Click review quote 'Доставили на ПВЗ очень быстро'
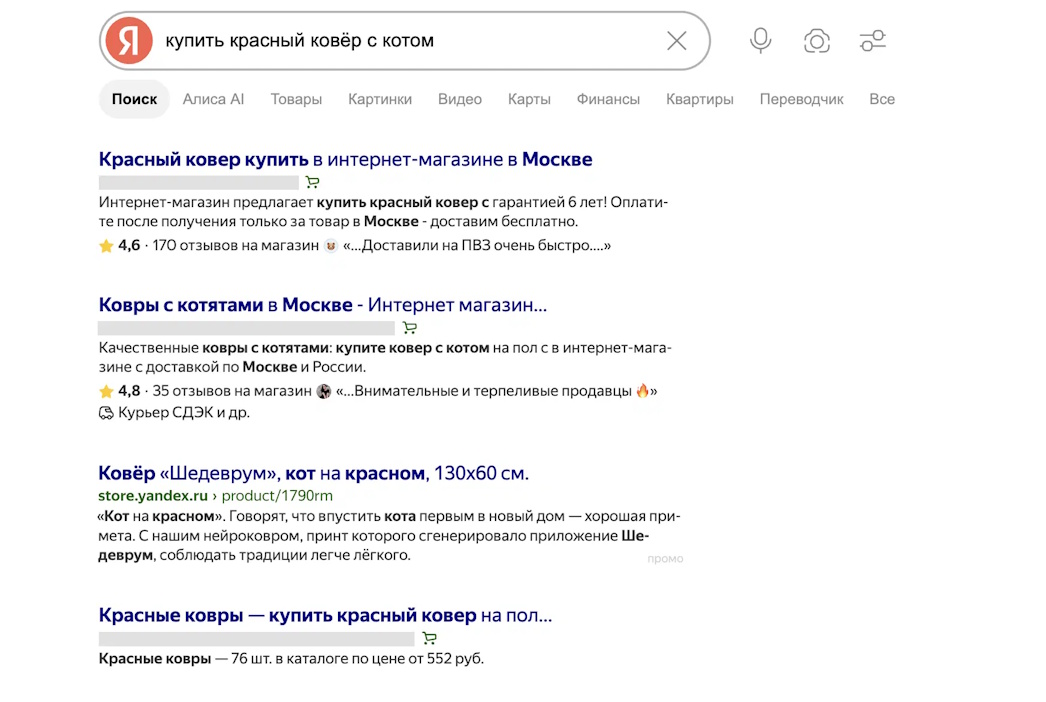Viewport: 1046px width, 702px height. click(477, 246)
